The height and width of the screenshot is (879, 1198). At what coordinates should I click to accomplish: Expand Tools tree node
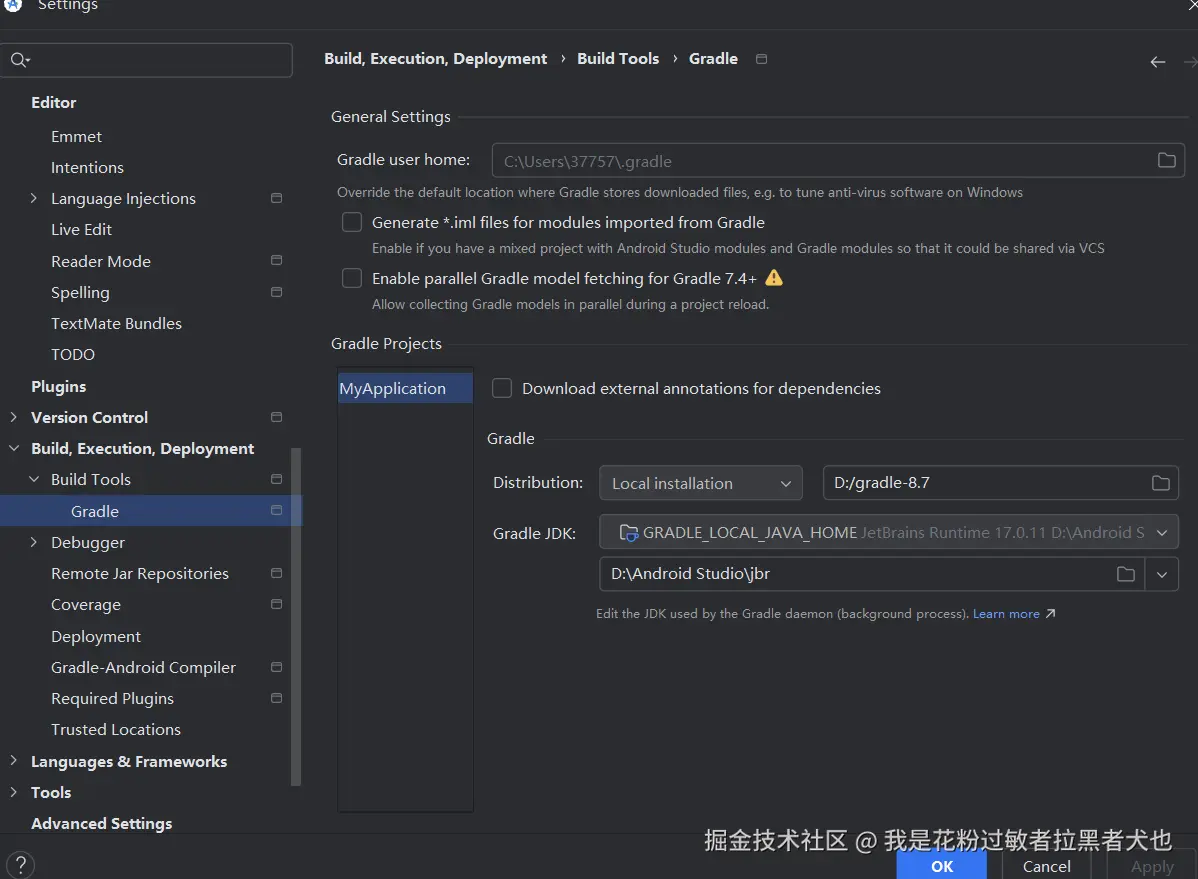click(14, 793)
